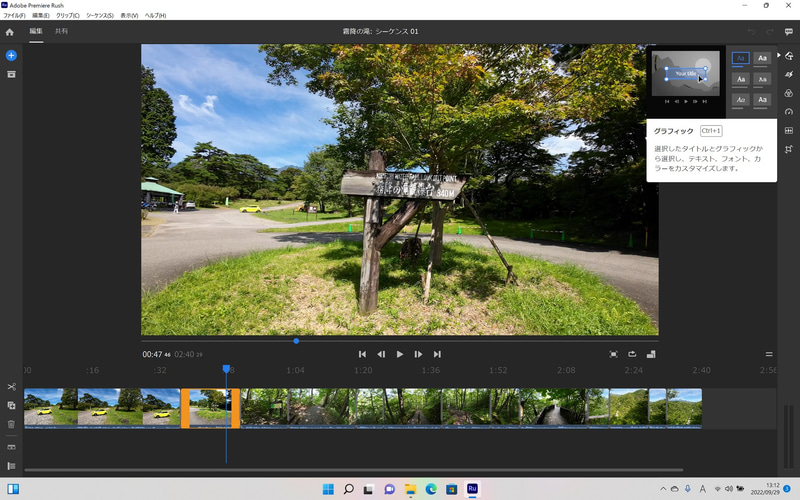Open the Crop and Rotate panel

[x=789, y=149]
